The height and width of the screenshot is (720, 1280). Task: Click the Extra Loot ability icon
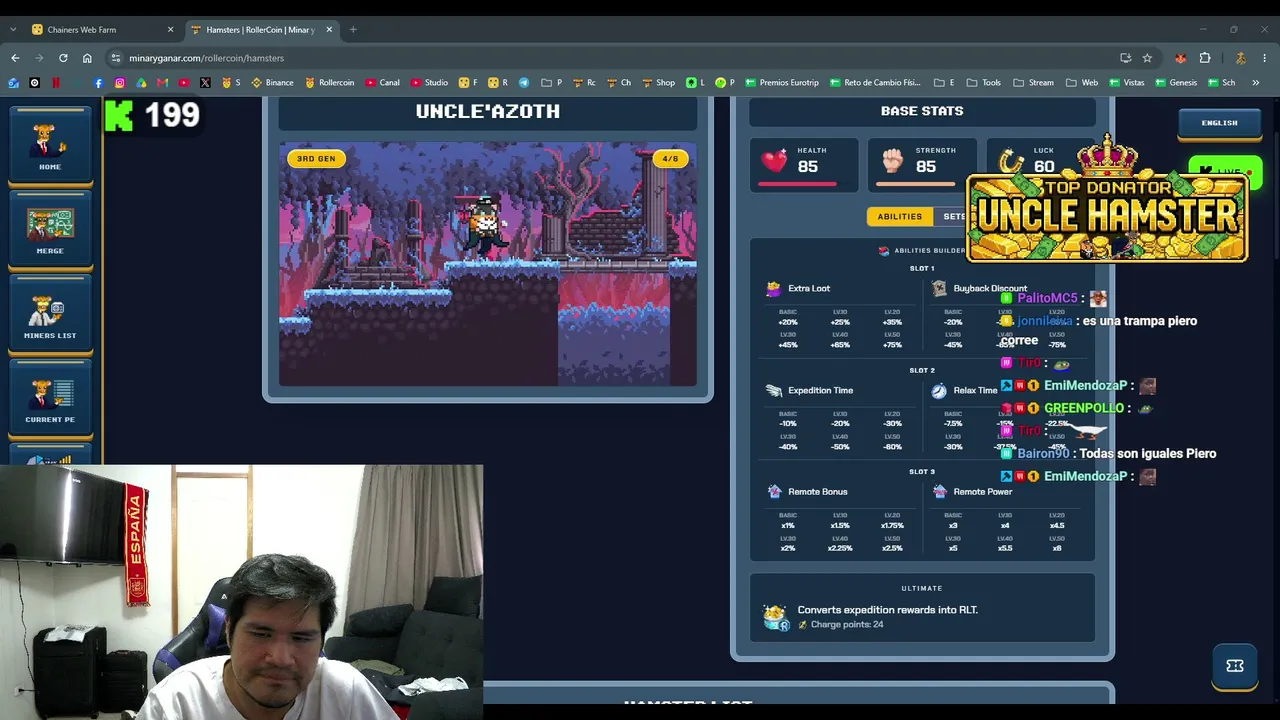[x=773, y=289]
